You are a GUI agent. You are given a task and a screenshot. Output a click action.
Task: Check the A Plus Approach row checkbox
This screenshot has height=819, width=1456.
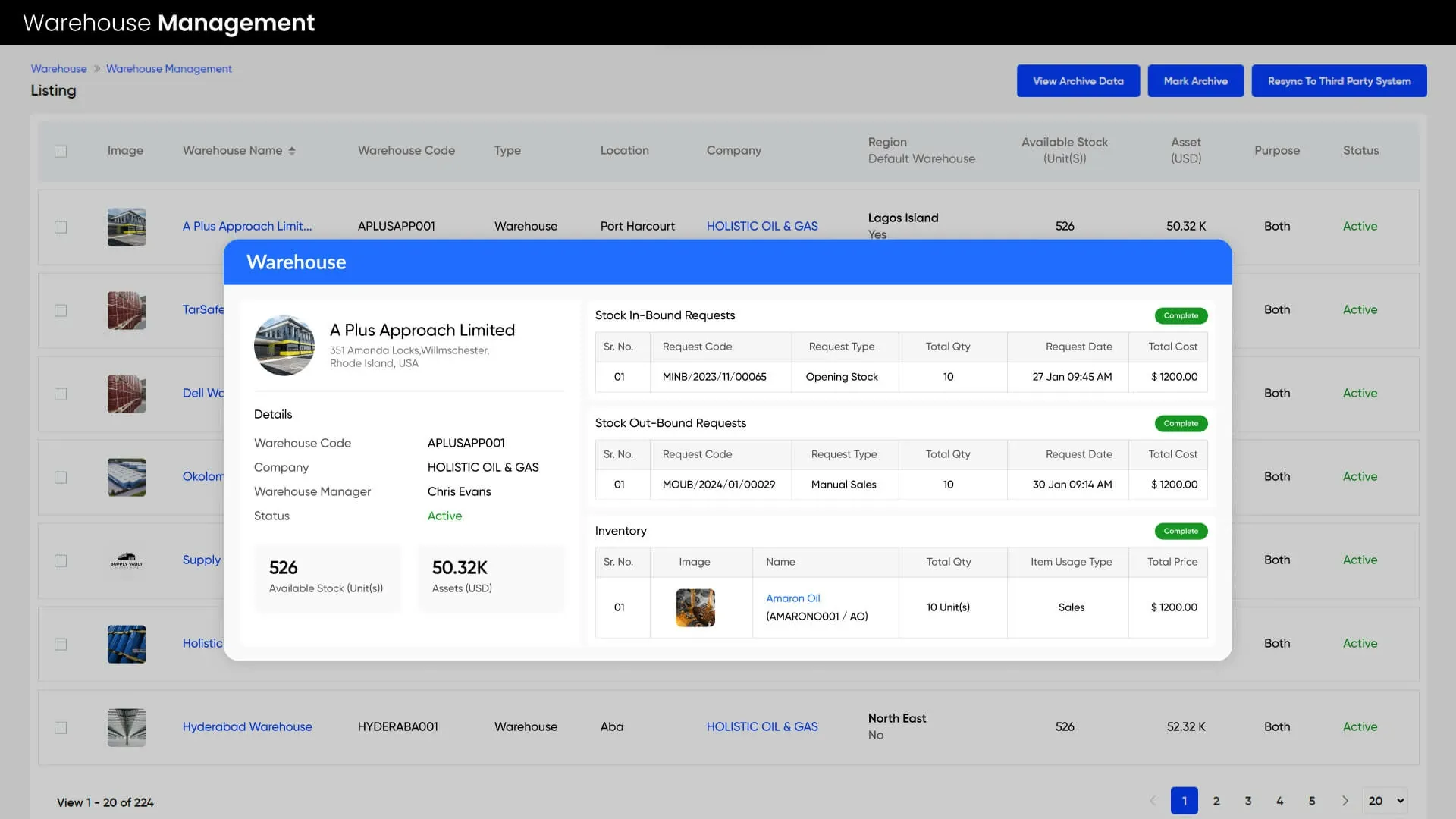[x=61, y=227]
